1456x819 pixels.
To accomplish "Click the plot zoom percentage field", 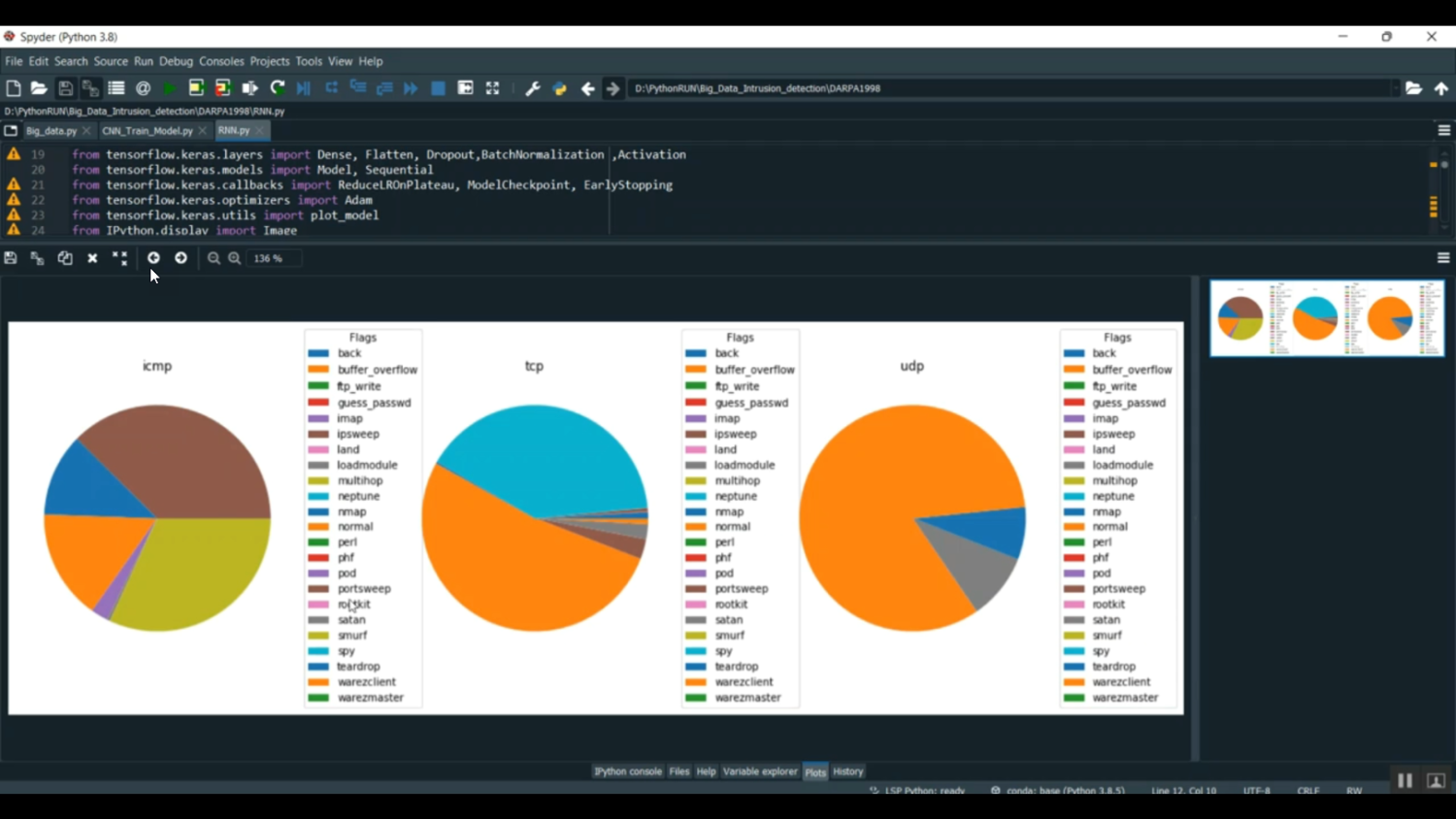I will [273, 258].
